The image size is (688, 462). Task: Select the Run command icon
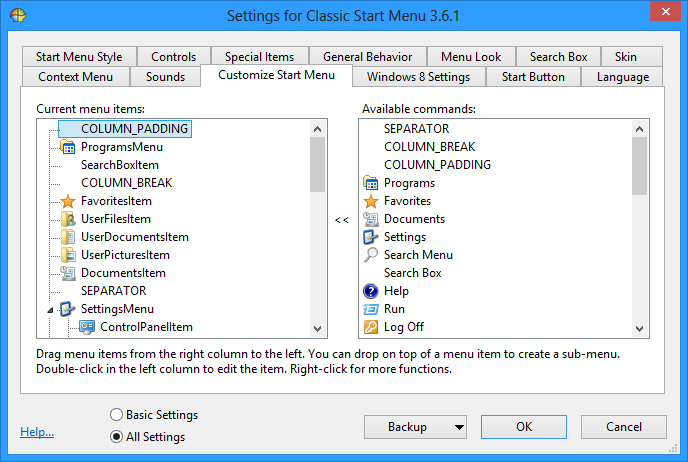tap(371, 309)
